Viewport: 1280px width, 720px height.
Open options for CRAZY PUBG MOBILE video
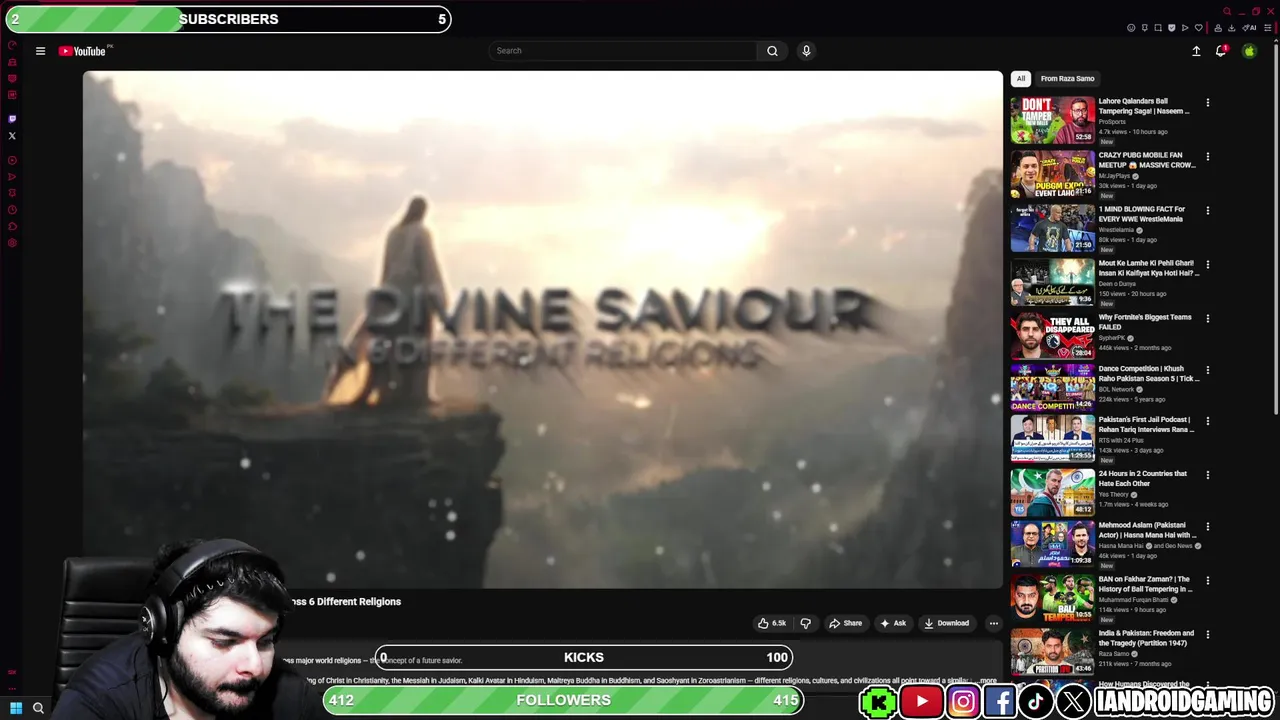[1207, 157]
